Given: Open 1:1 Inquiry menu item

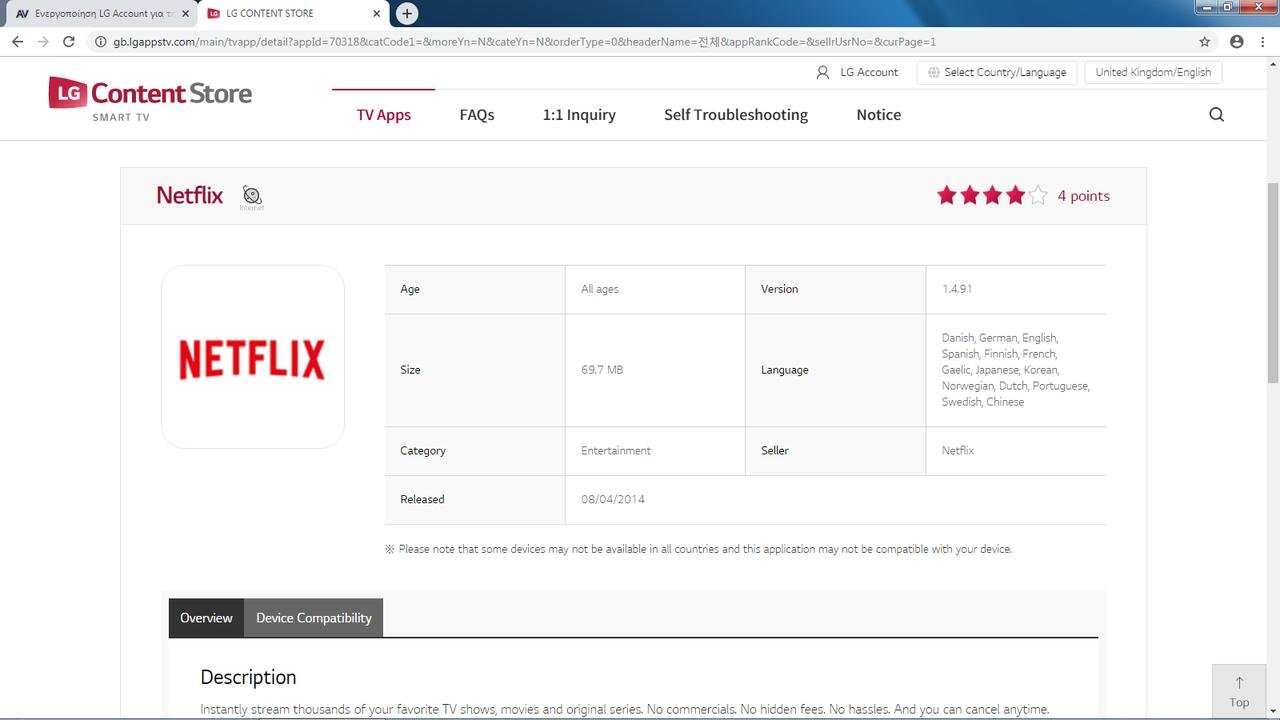Looking at the screenshot, I should pos(579,115).
